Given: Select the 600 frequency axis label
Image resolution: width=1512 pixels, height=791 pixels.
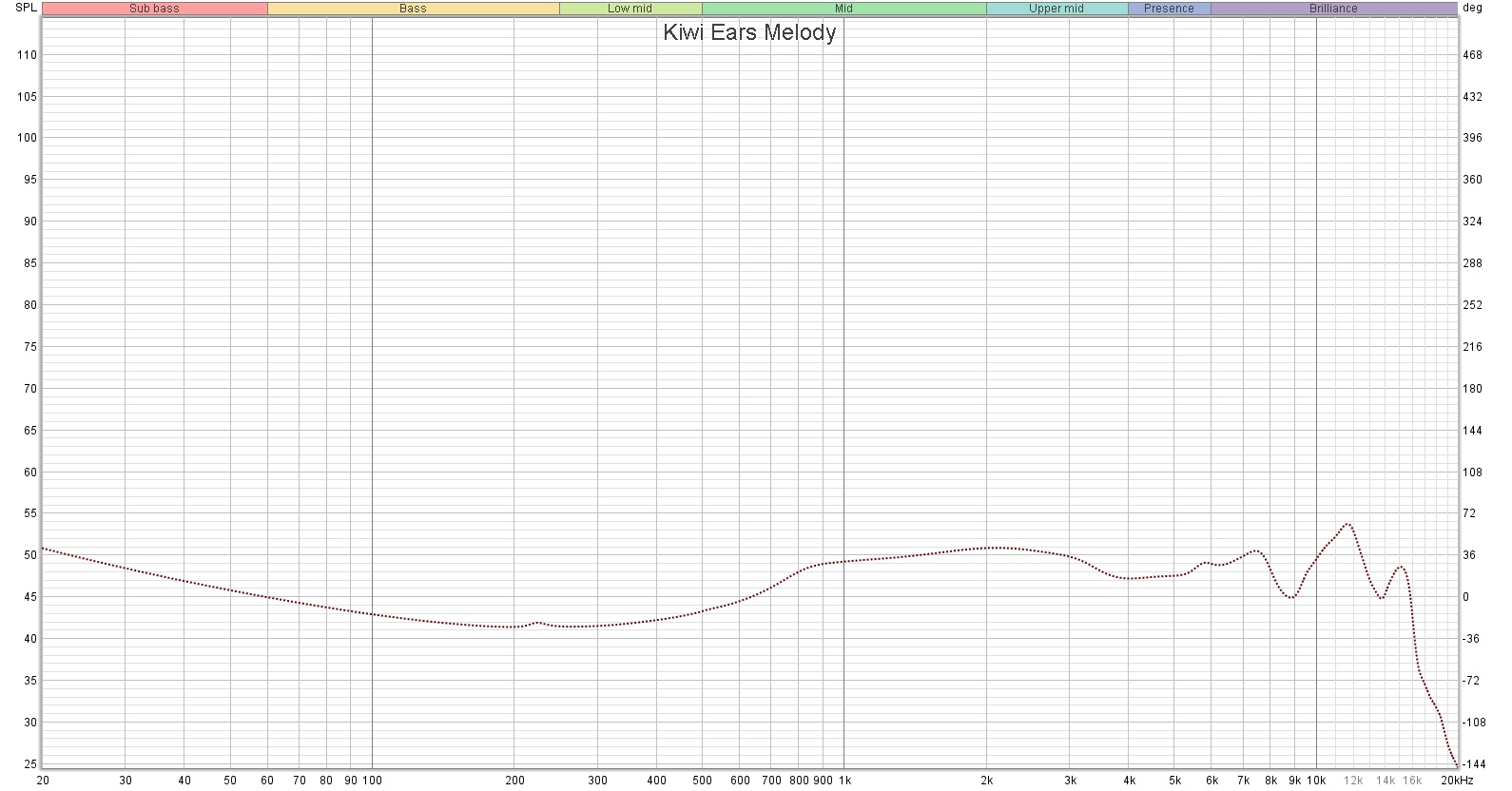Looking at the screenshot, I should pos(740,781).
